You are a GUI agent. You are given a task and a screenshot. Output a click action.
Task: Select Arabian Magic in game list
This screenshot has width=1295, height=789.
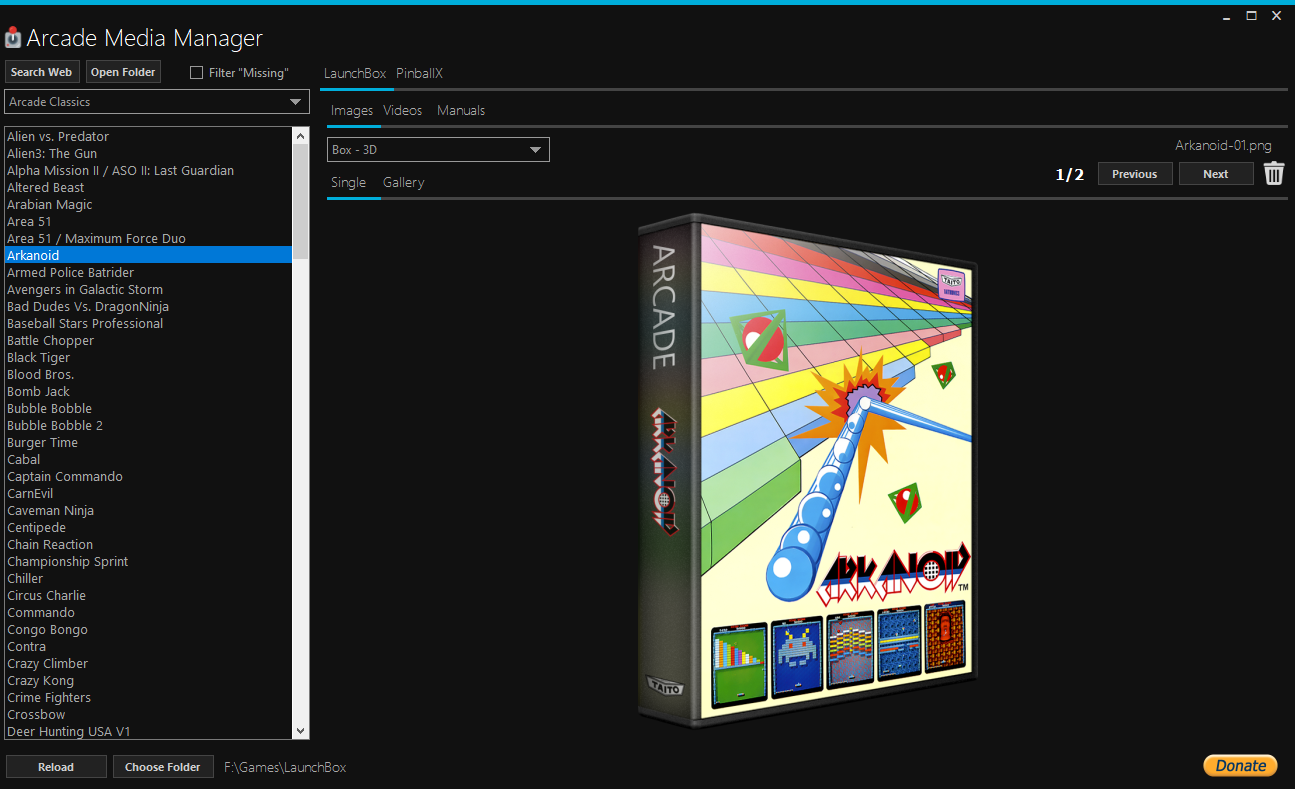(149, 205)
